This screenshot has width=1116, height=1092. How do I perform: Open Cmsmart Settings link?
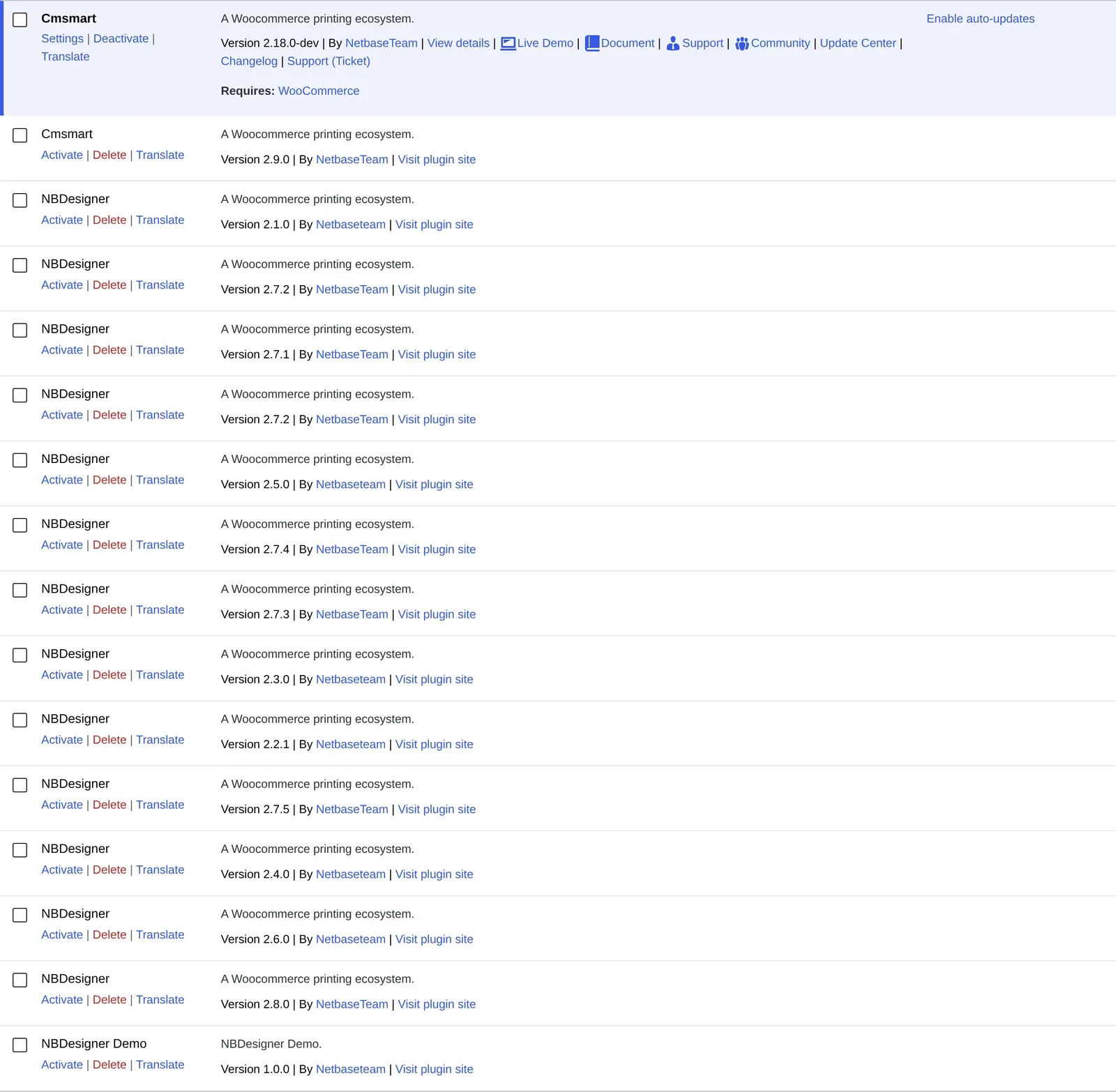(x=62, y=39)
